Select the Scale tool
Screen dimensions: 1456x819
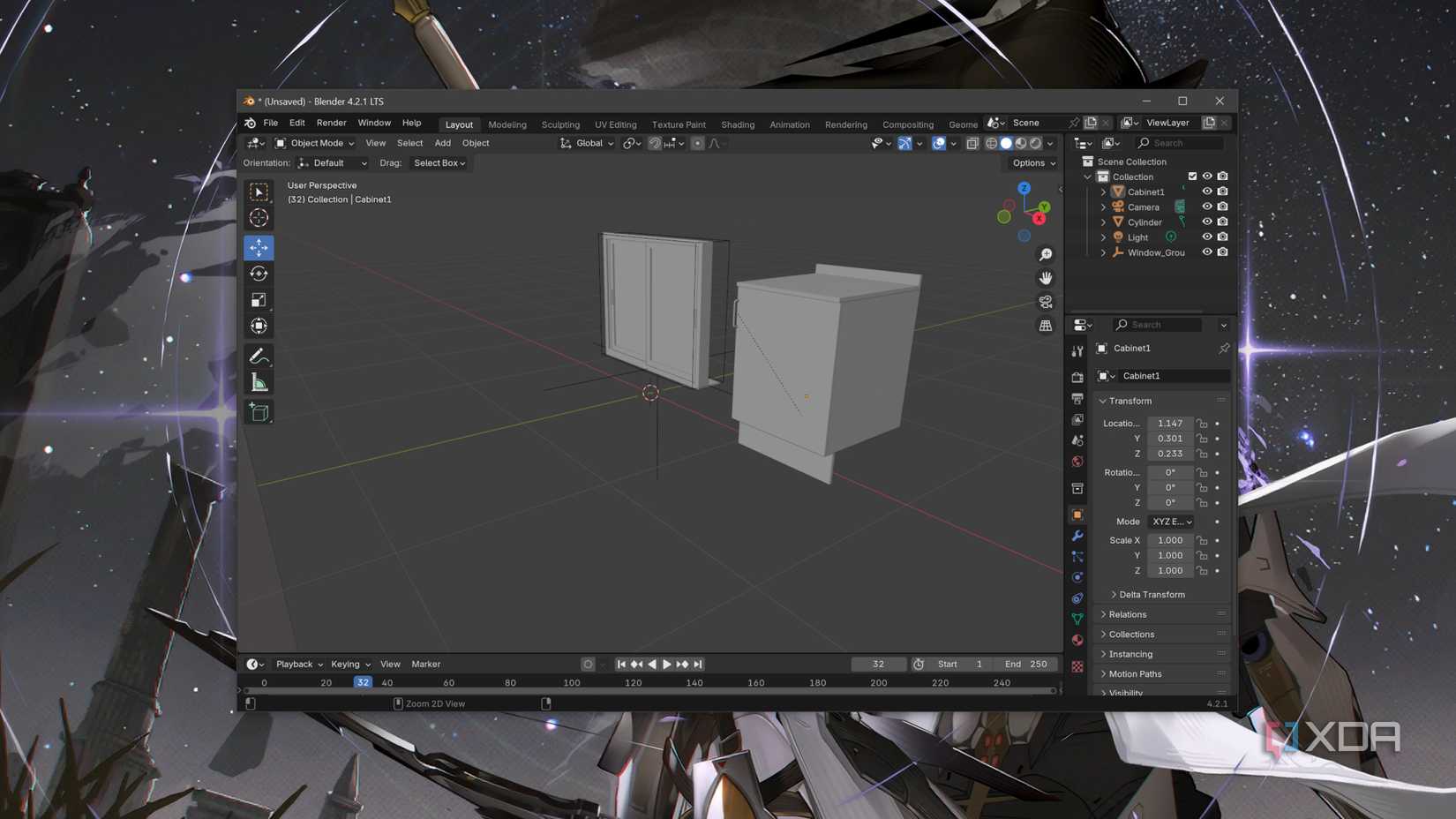tap(259, 299)
